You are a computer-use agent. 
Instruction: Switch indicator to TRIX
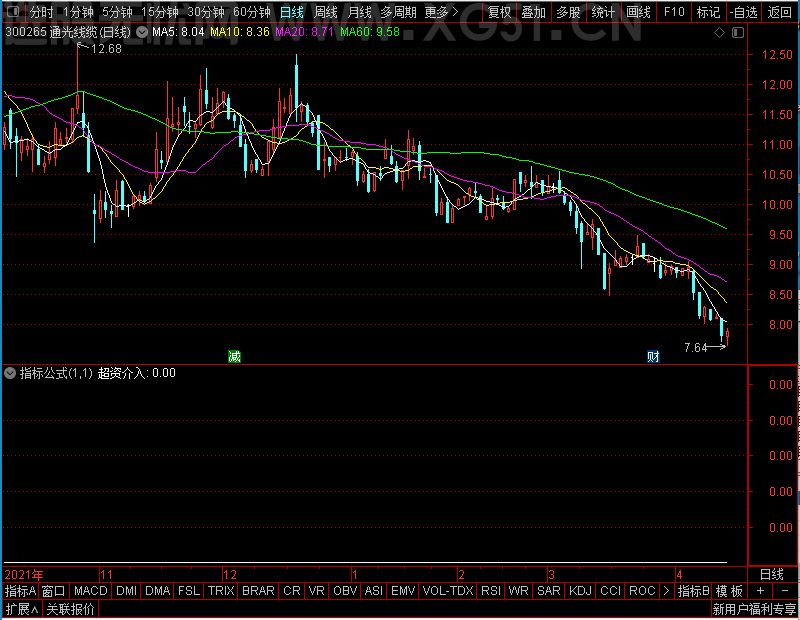point(221,591)
